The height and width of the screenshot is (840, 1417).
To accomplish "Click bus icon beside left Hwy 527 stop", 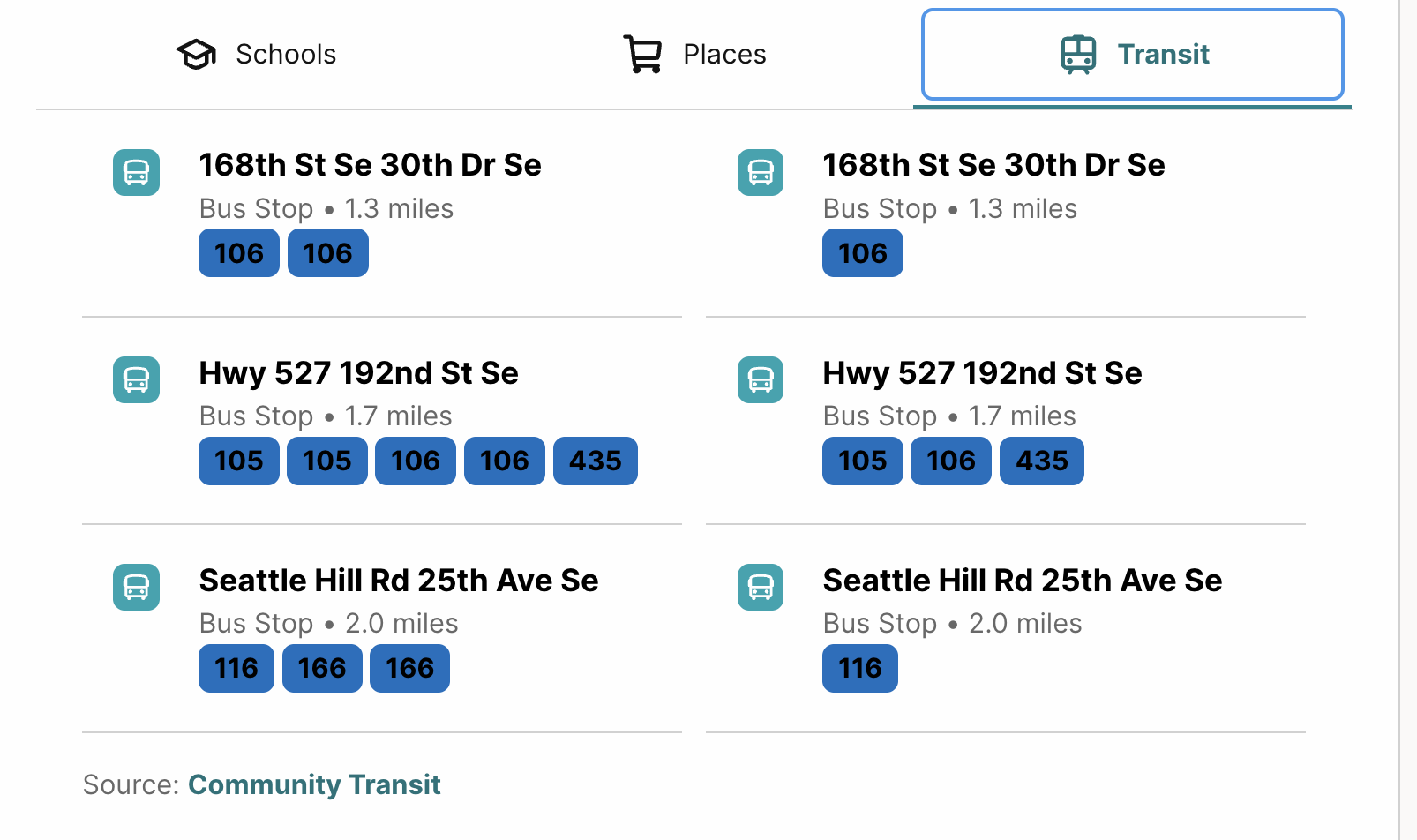I will [x=137, y=379].
